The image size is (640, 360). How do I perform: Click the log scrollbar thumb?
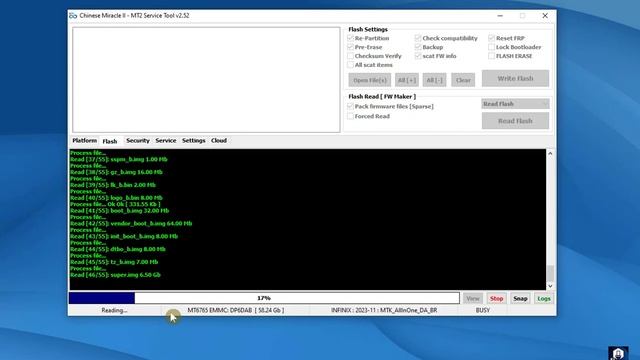pyautogui.click(x=550, y=273)
